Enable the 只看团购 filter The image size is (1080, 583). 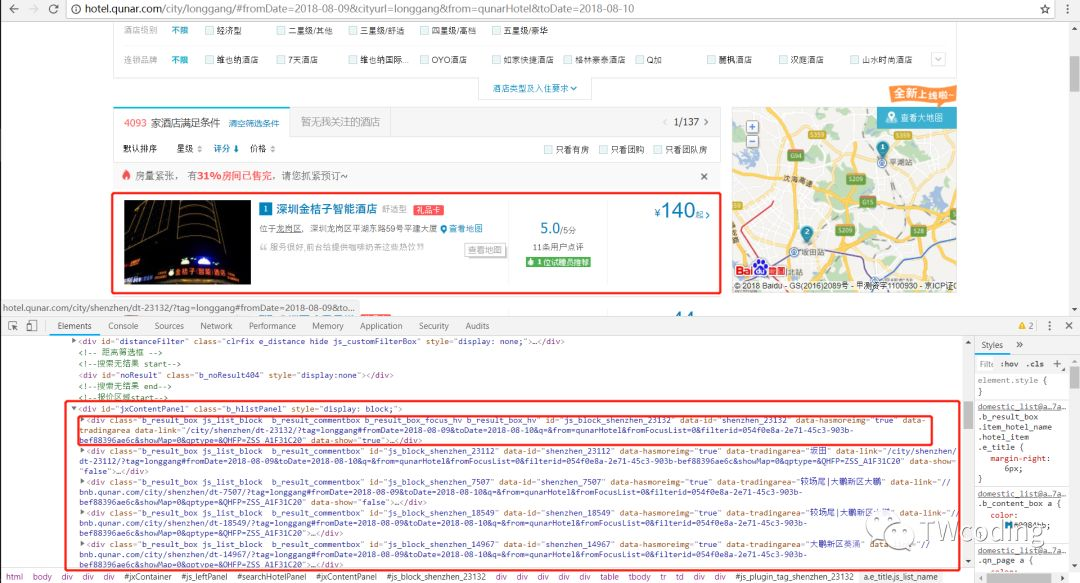[603, 150]
